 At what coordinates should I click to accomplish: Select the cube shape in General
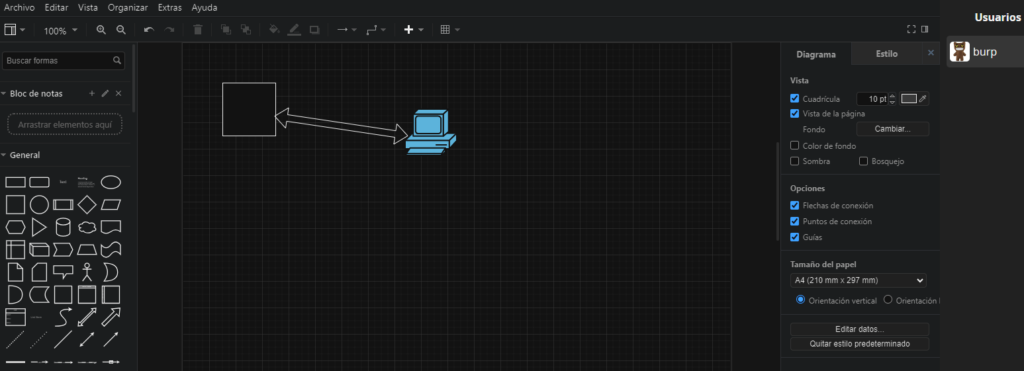[39, 250]
